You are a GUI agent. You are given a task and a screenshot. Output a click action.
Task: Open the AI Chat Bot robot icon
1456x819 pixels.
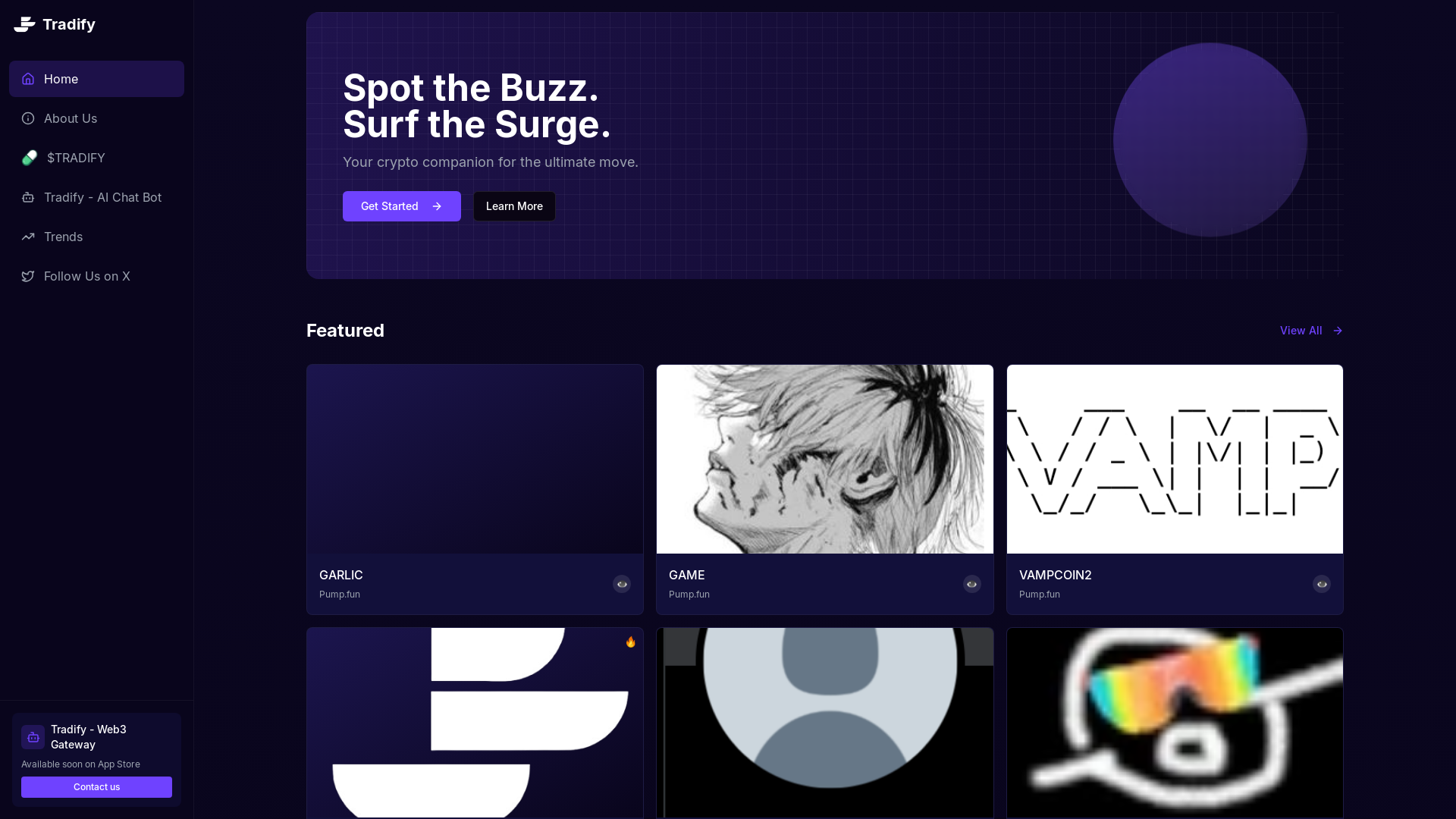[x=28, y=197]
